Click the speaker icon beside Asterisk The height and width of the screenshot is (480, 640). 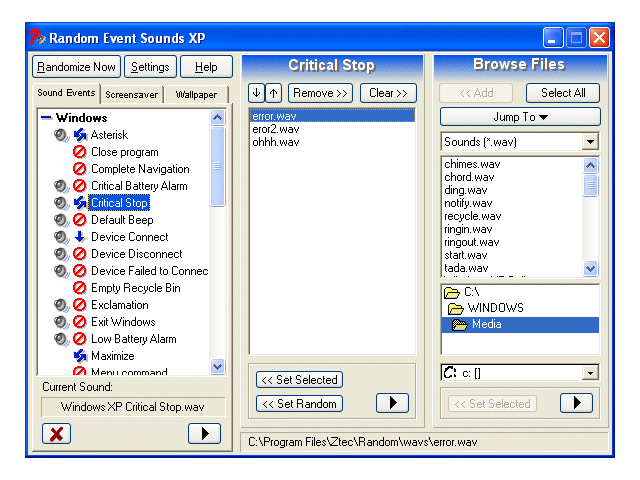pyautogui.click(x=61, y=135)
